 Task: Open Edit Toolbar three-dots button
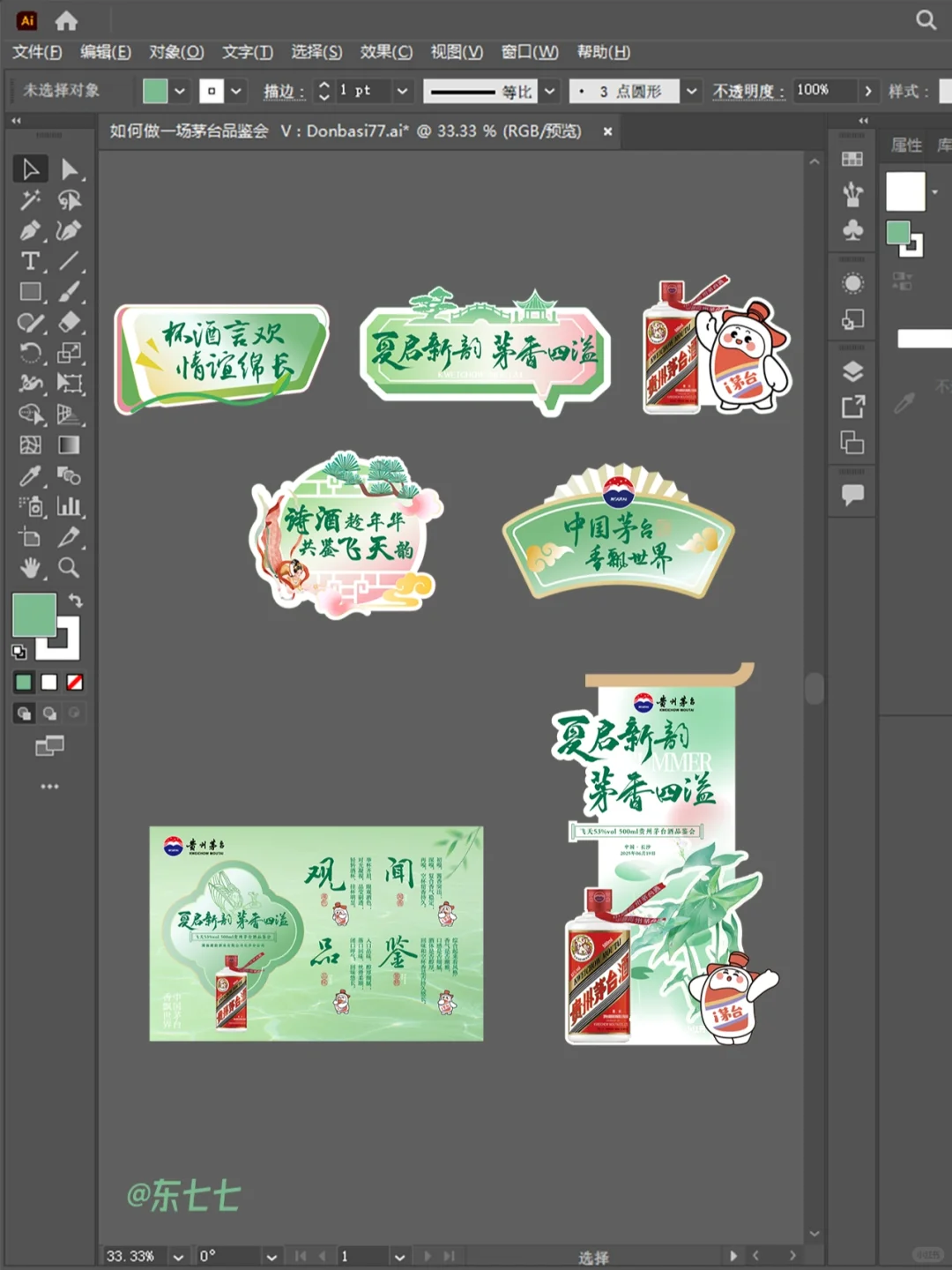tap(49, 786)
